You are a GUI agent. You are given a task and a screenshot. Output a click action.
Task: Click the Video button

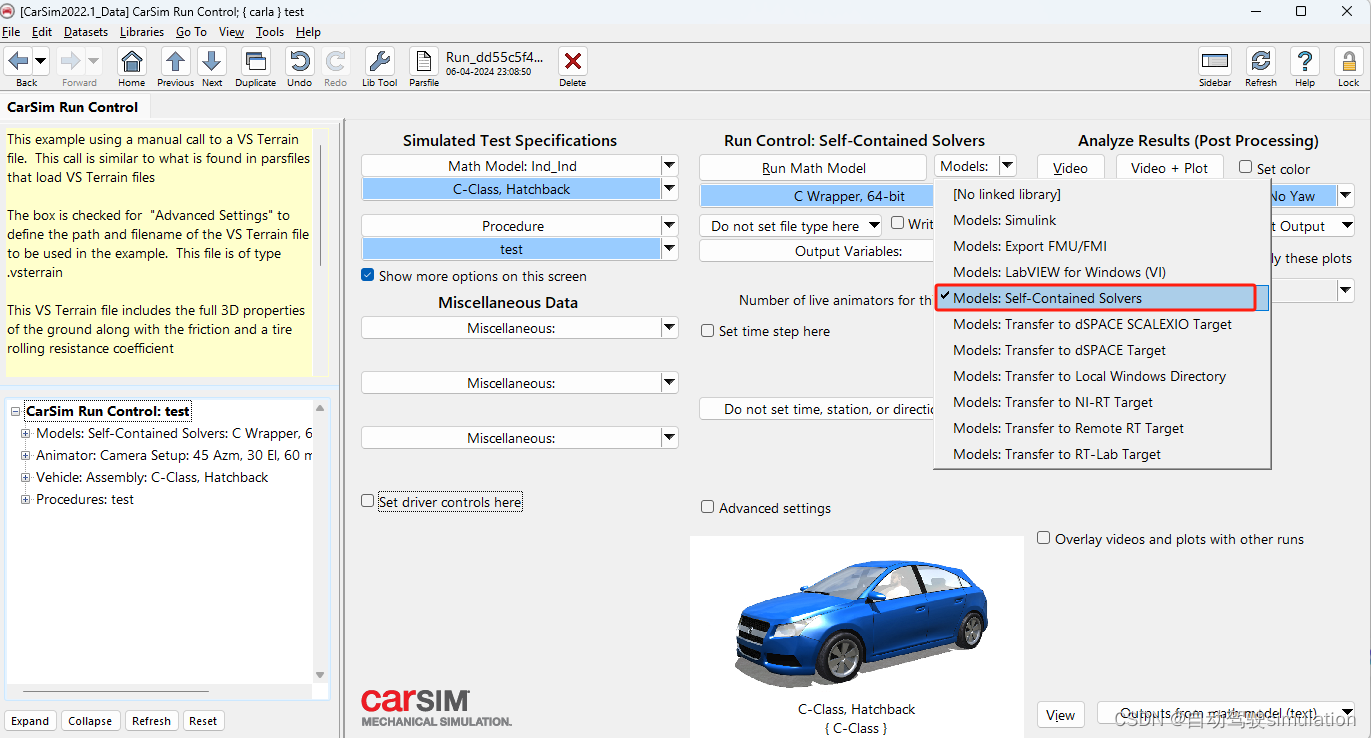click(1070, 168)
